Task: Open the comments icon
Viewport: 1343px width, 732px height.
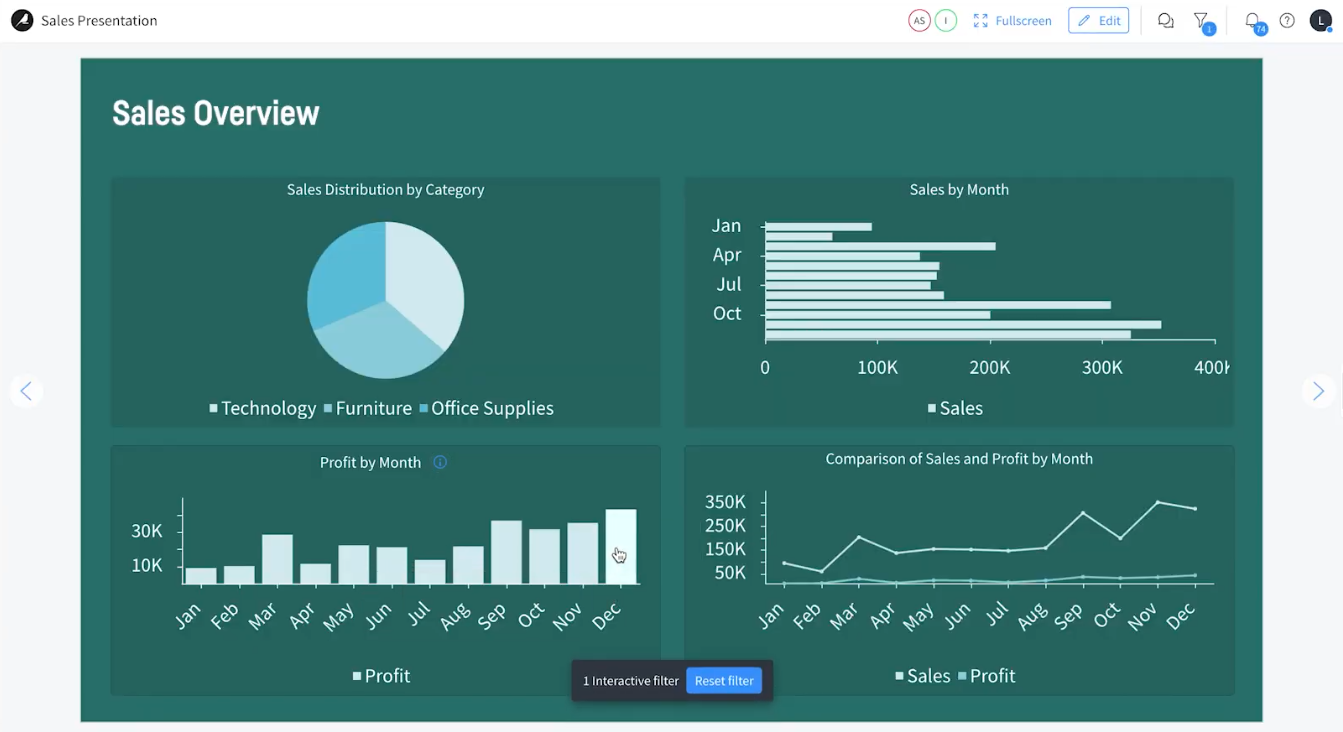Action: pyautogui.click(x=1165, y=21)
